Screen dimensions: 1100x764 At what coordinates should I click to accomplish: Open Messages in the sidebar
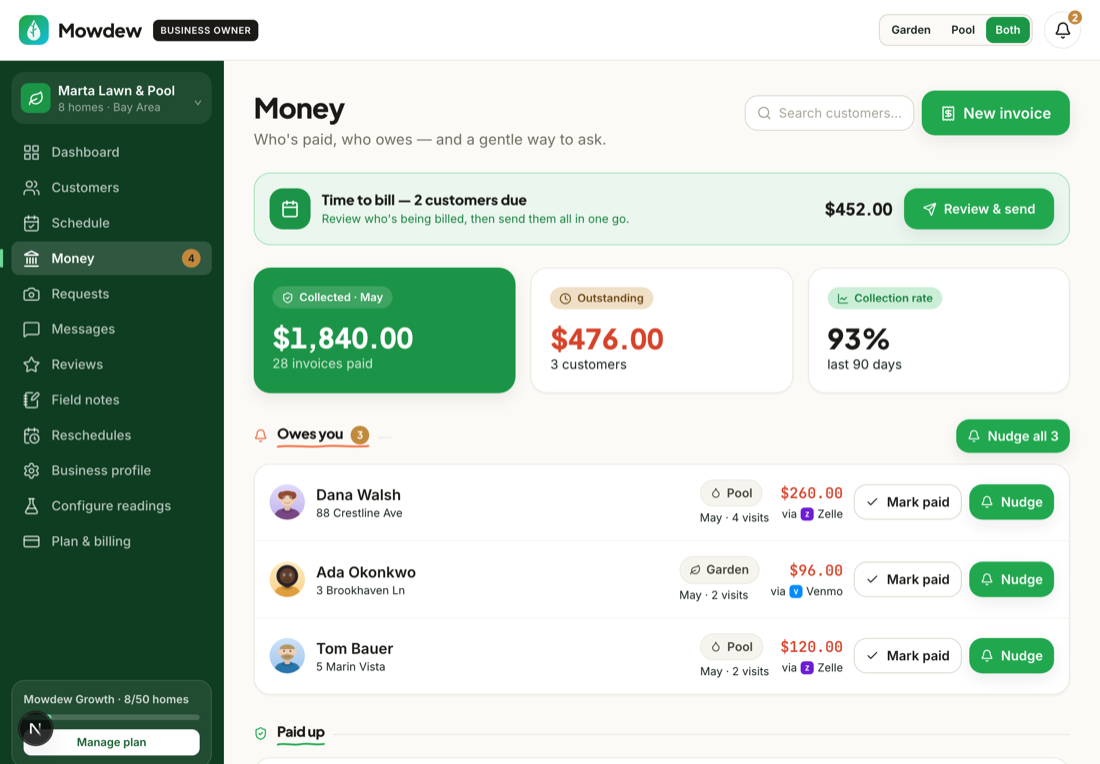point(112,329)
